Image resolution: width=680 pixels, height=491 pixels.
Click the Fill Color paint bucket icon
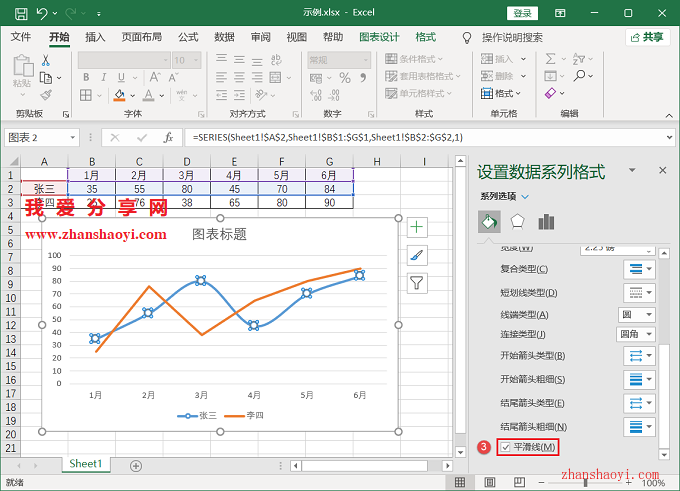tap(119, 95)
